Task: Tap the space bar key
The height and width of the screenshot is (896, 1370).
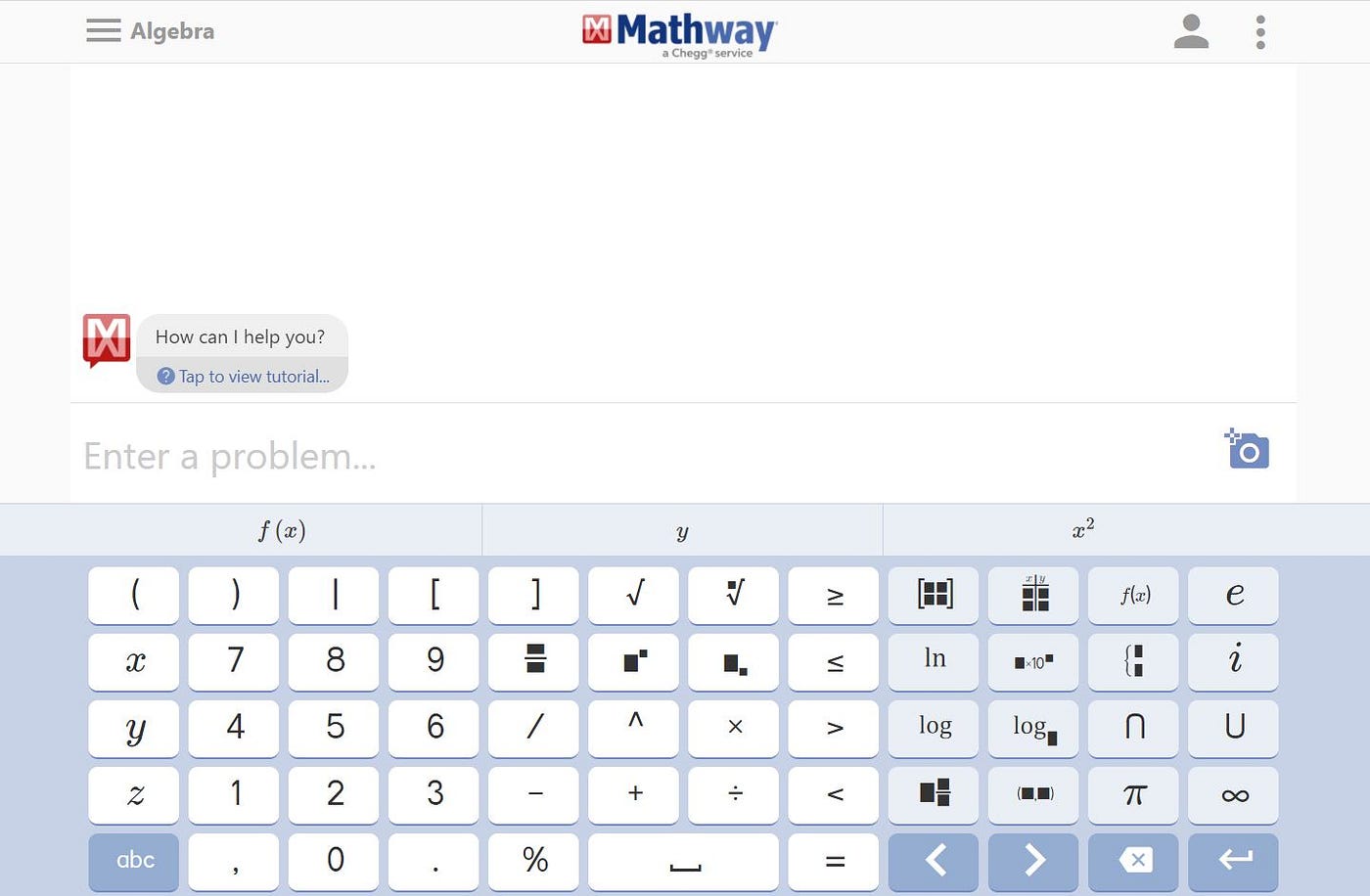Action: click(x=684, y=861)
